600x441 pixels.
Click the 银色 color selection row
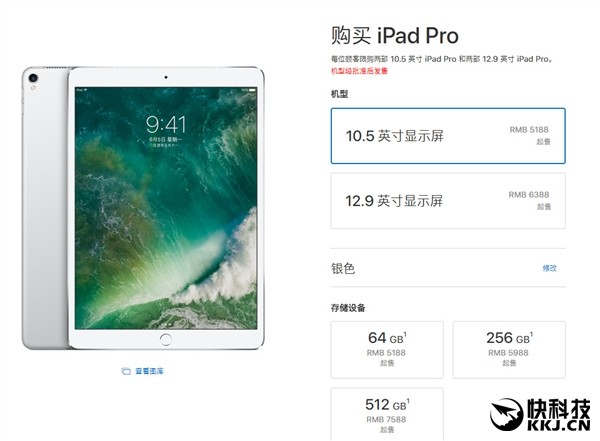pyautogui.click(x=448, y=268)
